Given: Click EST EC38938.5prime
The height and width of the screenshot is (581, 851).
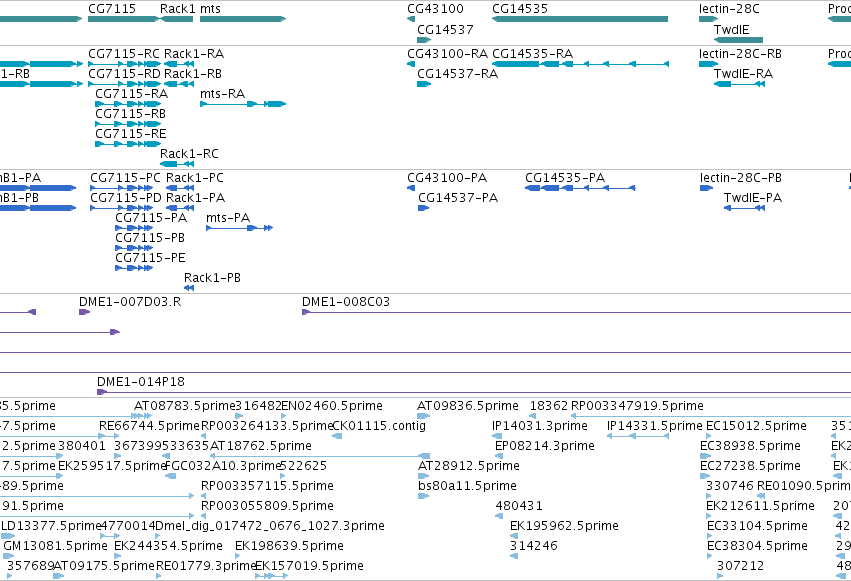Looking at the screenshot, I should (x=750, y=446).
